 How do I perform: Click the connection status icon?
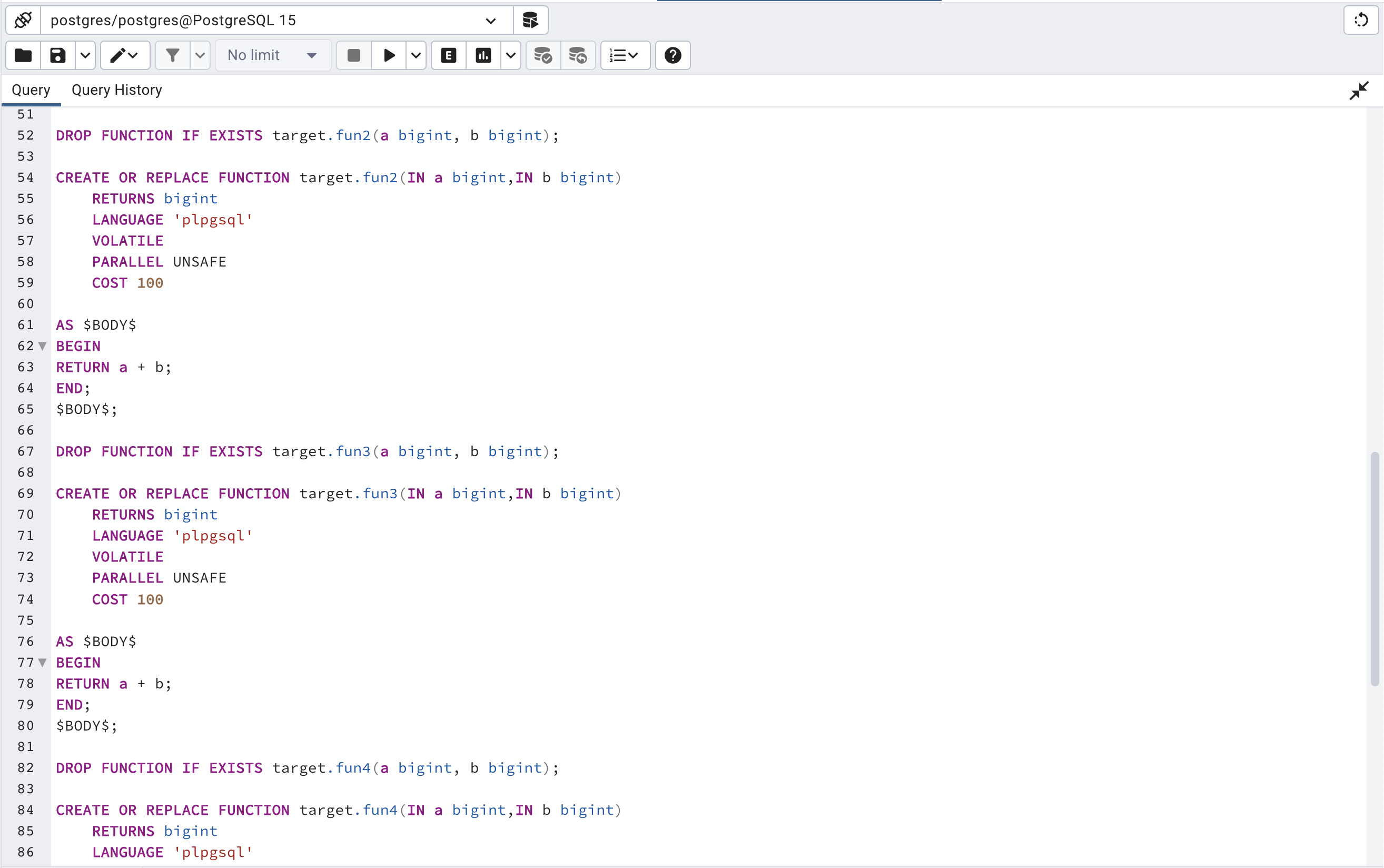24,21
